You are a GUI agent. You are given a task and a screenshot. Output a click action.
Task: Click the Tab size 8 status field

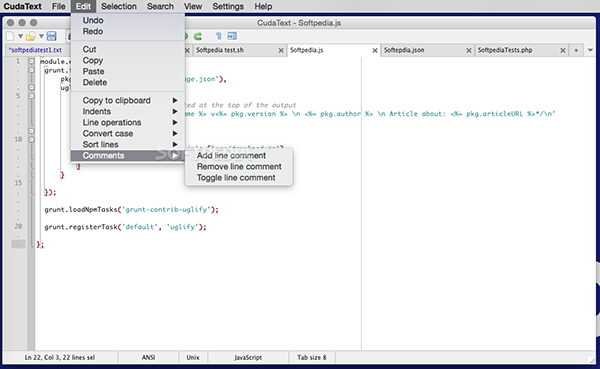point(312,358)
